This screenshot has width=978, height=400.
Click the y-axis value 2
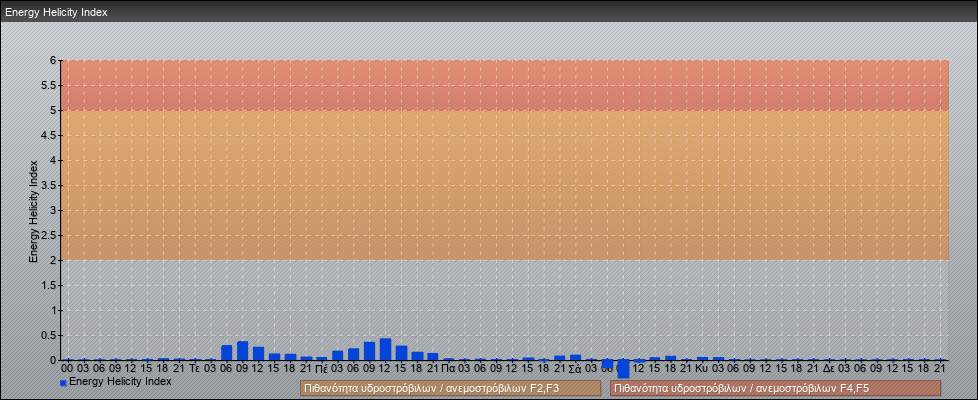coord(54,260)
